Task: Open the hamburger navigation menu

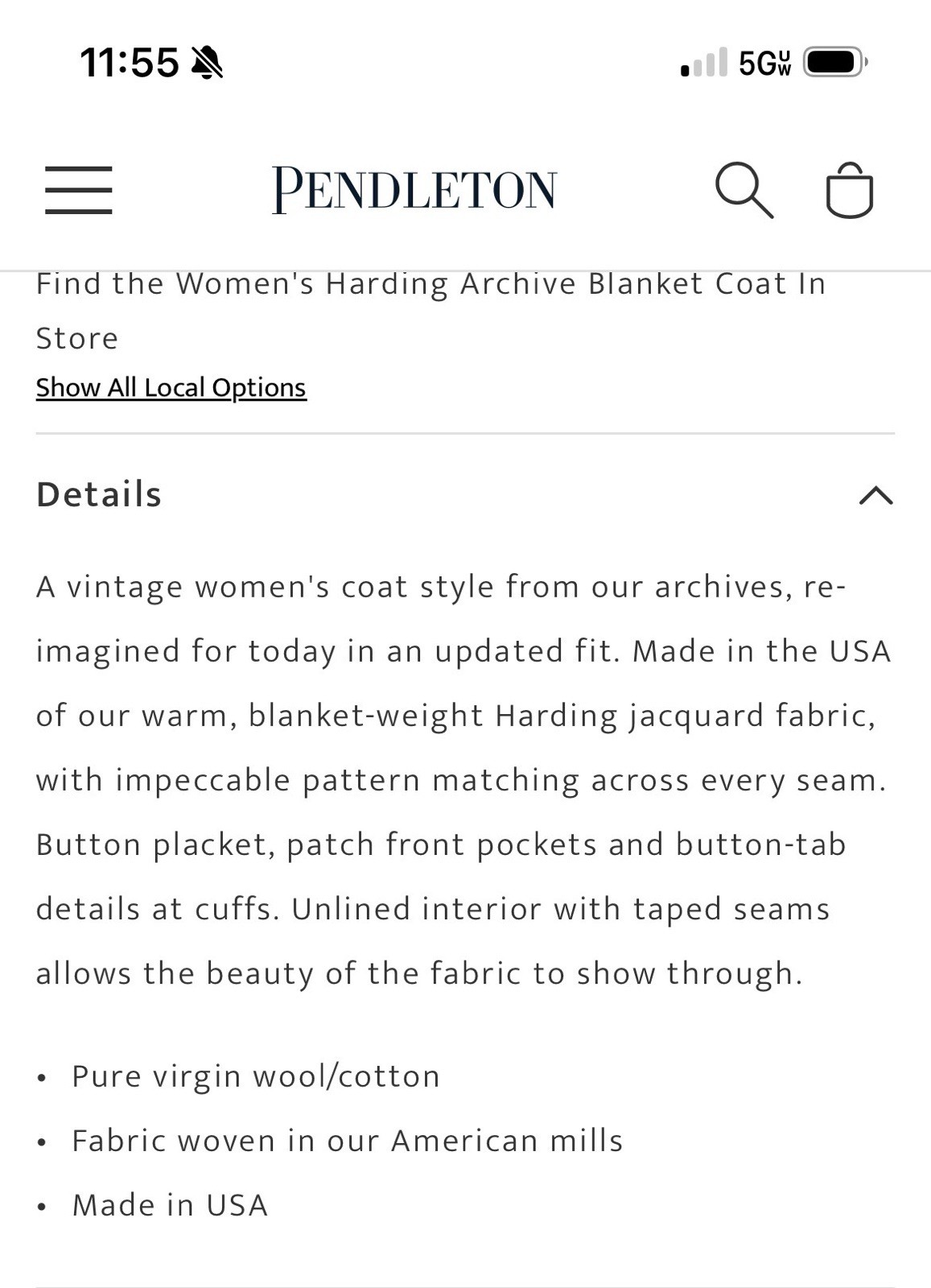Action: pyautogui.click(x=78, y=190)
